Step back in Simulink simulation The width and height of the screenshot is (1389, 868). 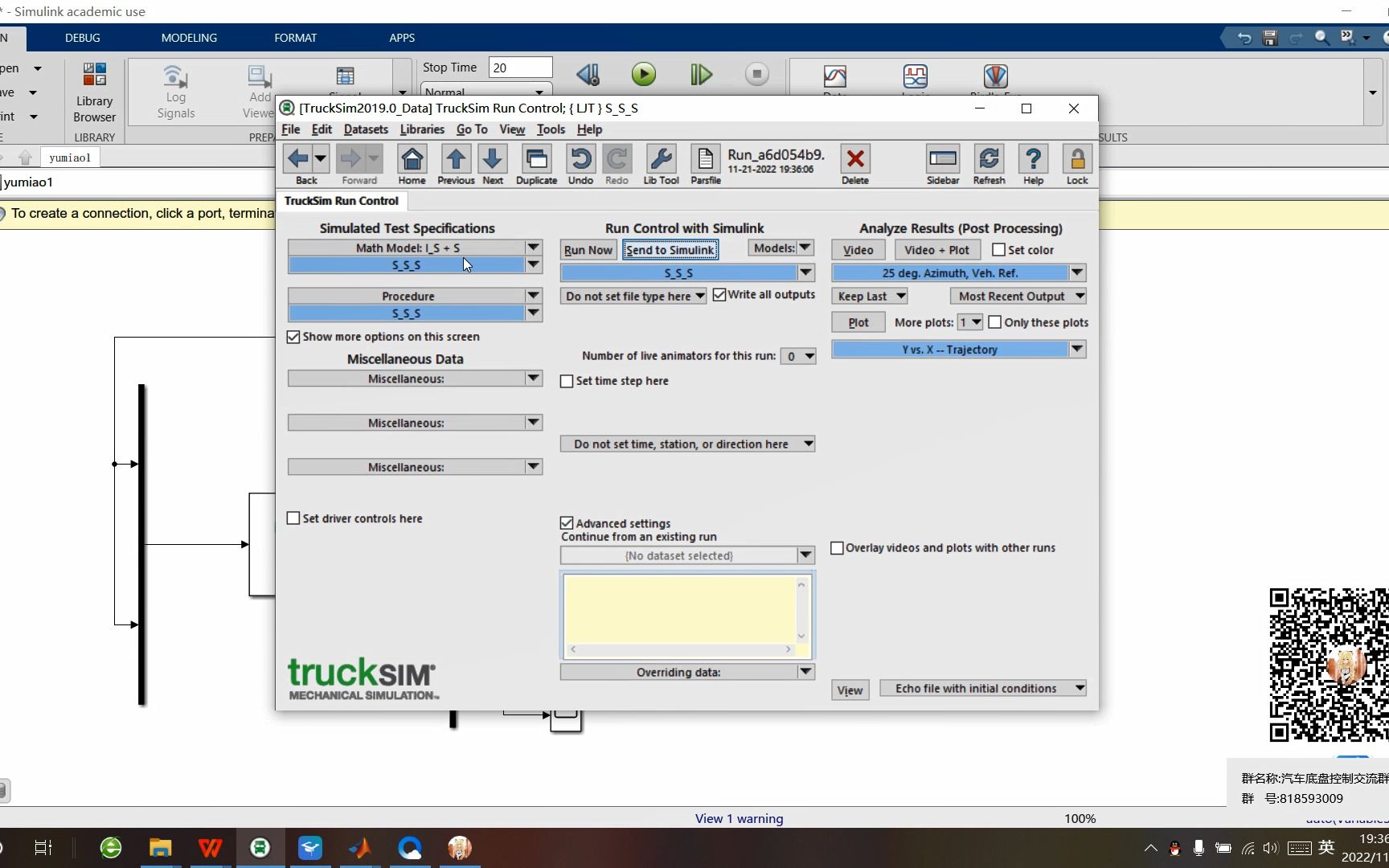588,75
